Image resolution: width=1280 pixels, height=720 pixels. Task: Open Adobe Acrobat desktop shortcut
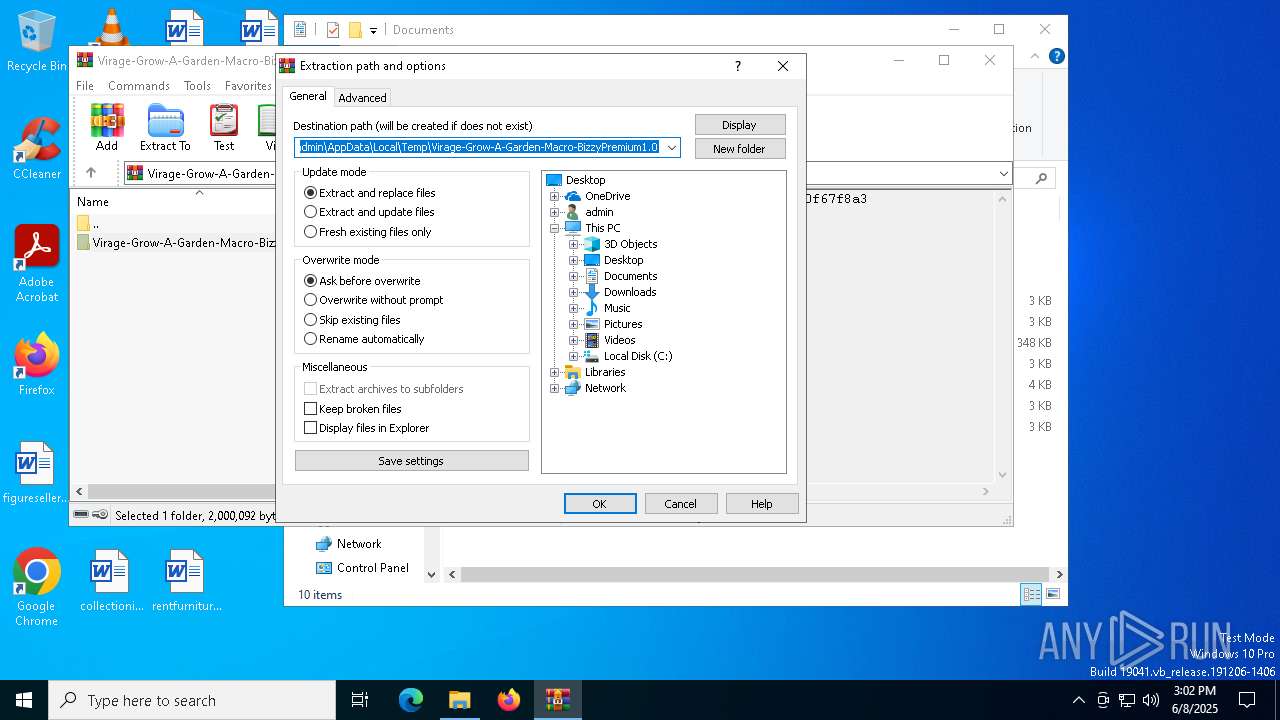37,264
